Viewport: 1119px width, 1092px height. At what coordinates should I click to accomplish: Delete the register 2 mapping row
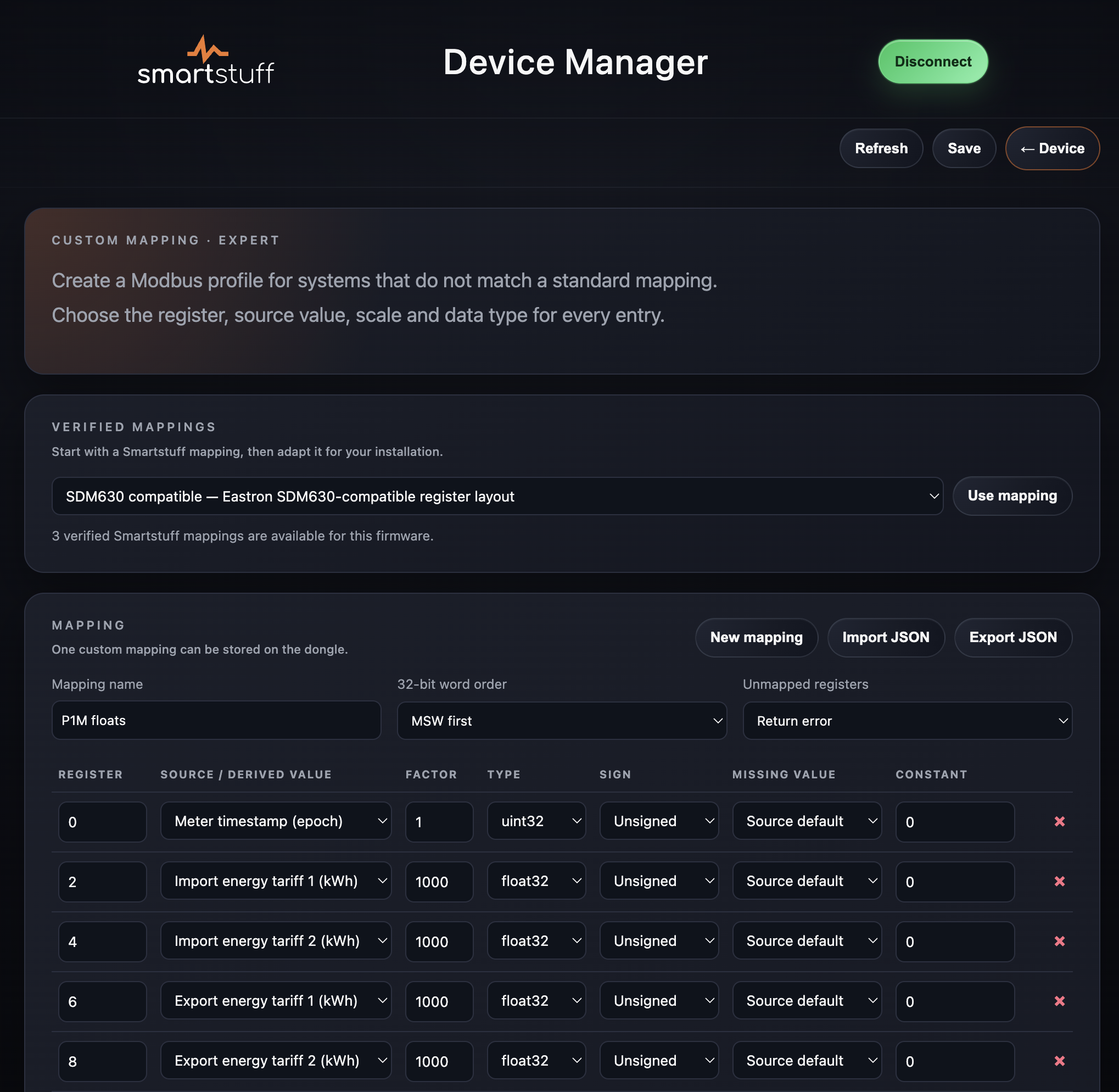1059,881
